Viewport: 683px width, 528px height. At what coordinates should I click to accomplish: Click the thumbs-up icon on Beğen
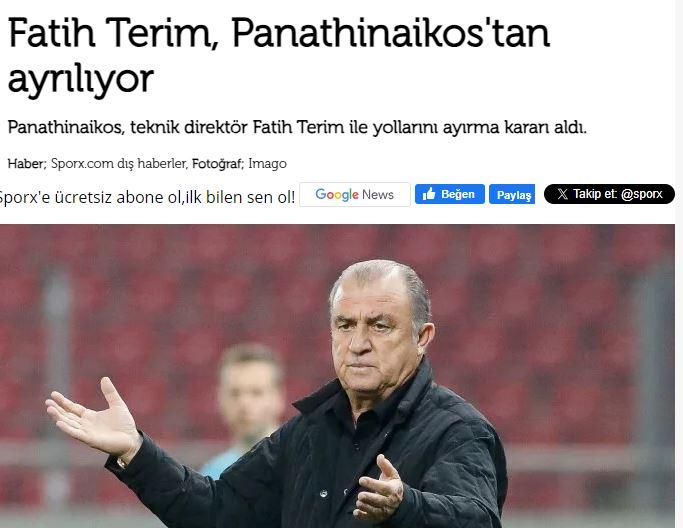tap(429, 194)
